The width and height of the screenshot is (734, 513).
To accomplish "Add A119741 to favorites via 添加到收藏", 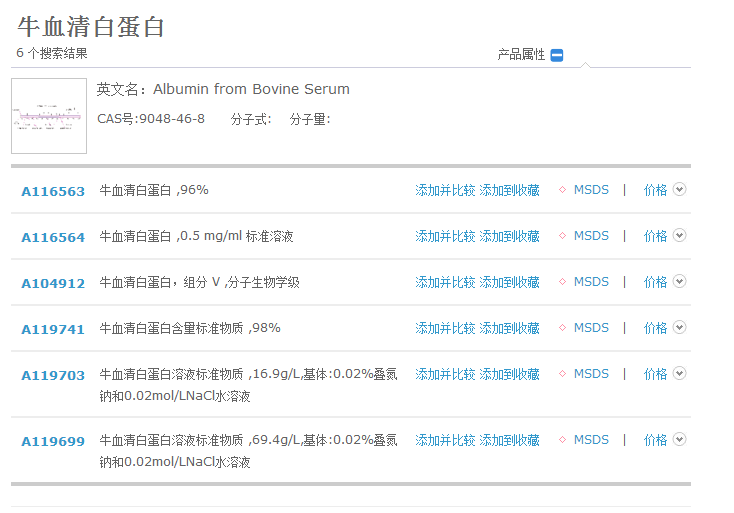I will click(509, 328).
